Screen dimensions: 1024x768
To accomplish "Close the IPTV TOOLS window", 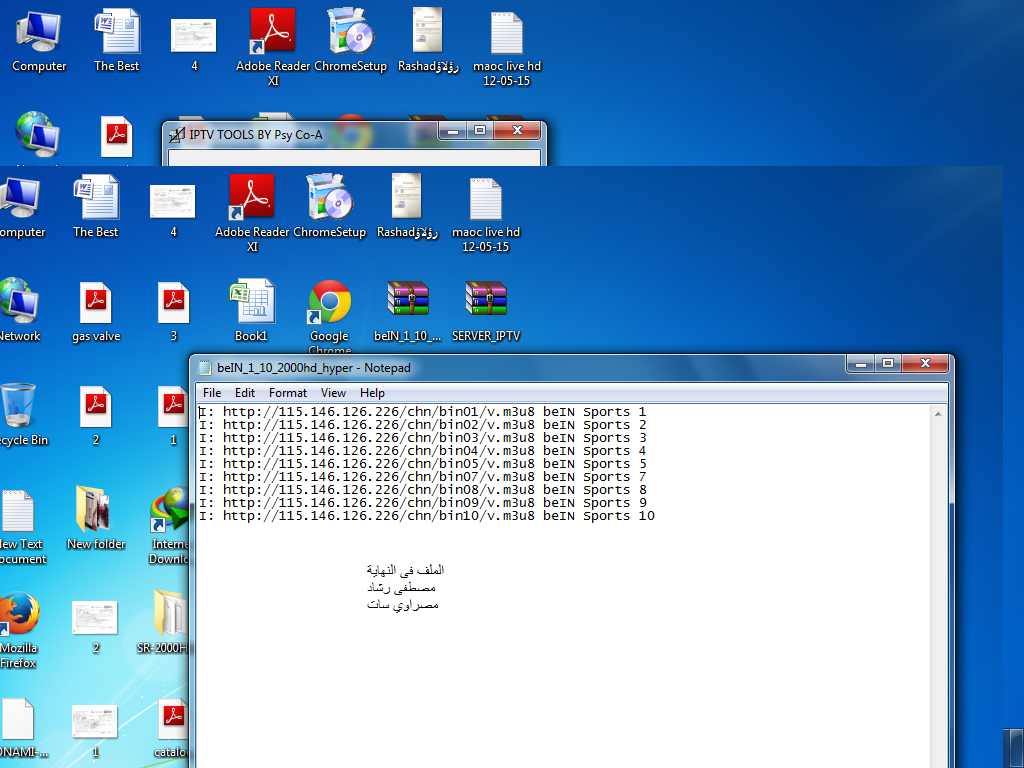I will point(517,131).
